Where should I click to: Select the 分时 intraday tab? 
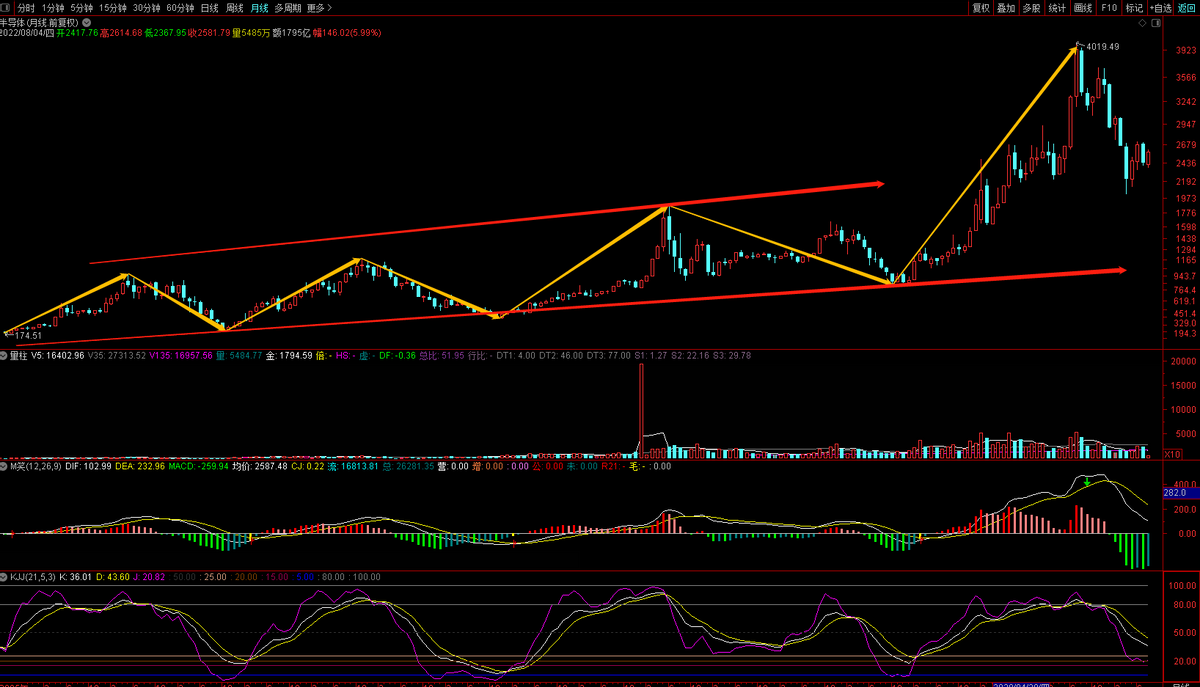click(x=25, y=8)
